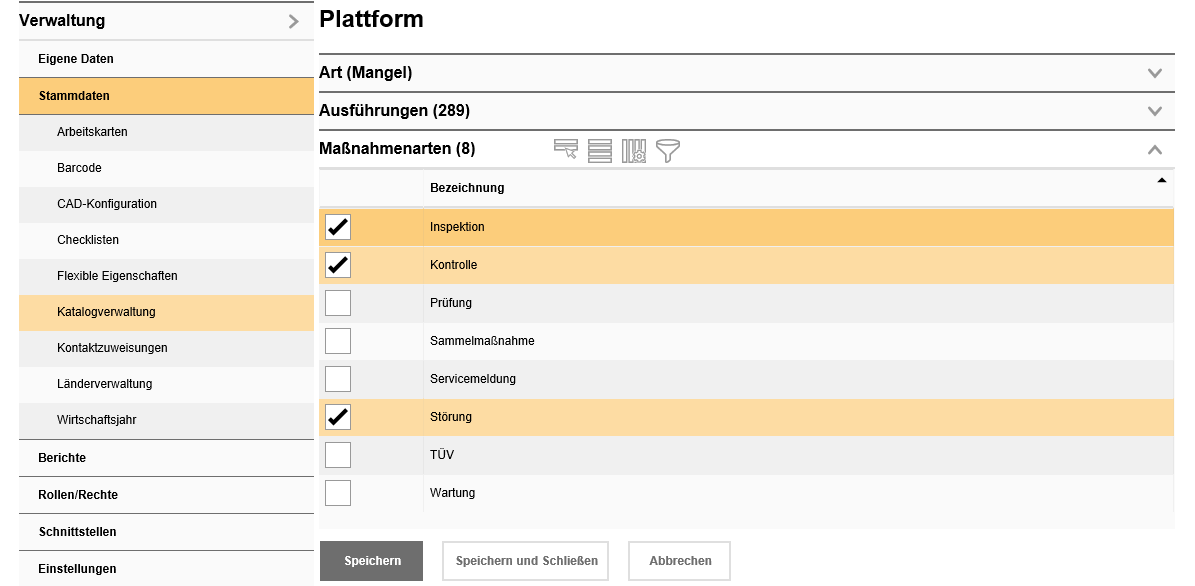Check the TÜV checkbox
The height and width of the screenshot is (586, 1195).
pyautogui.click(x=338, y=455)
